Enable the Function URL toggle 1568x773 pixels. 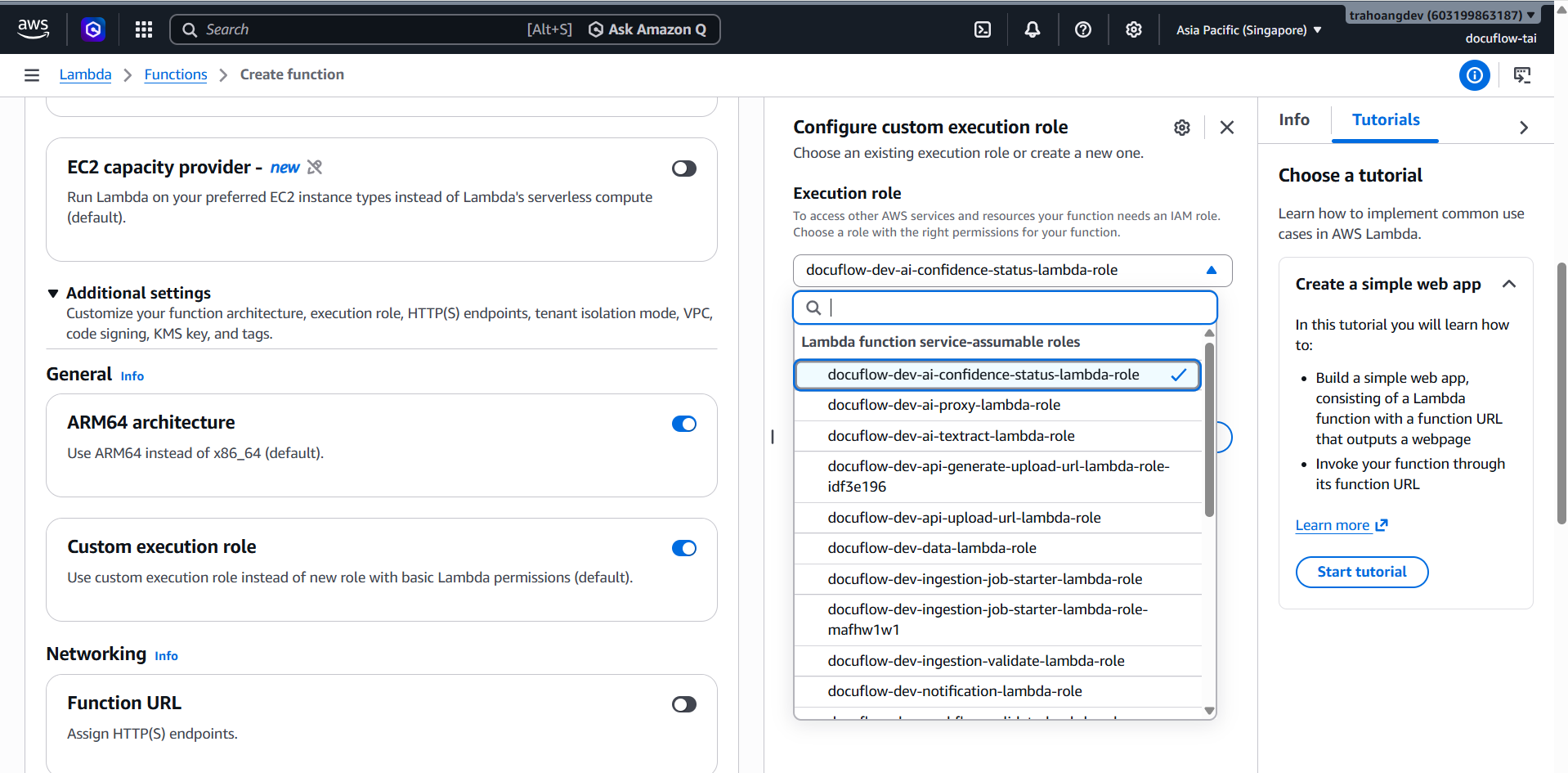(684, 704)
